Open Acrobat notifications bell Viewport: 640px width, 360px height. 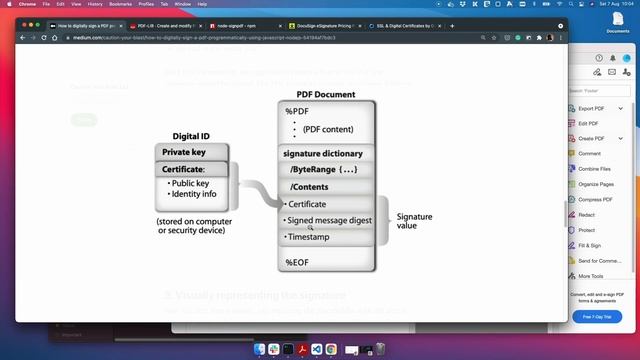613,58
